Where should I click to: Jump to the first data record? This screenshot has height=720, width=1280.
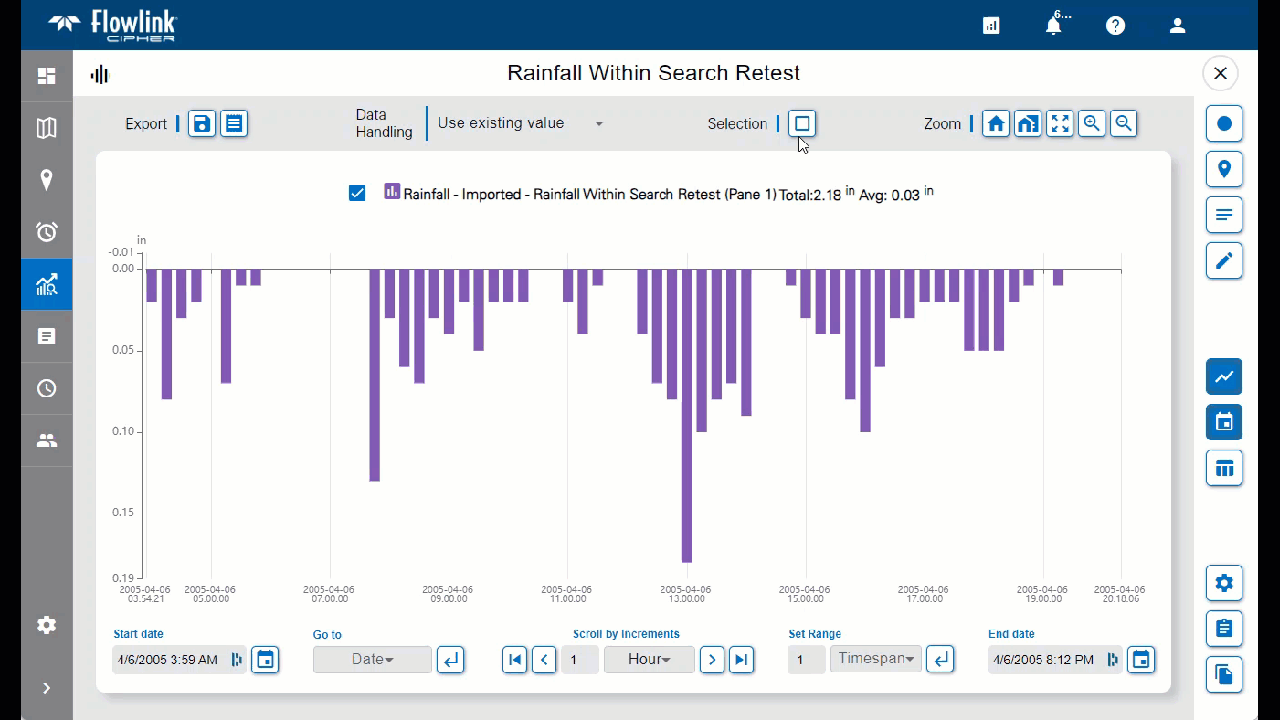[514, 660]
